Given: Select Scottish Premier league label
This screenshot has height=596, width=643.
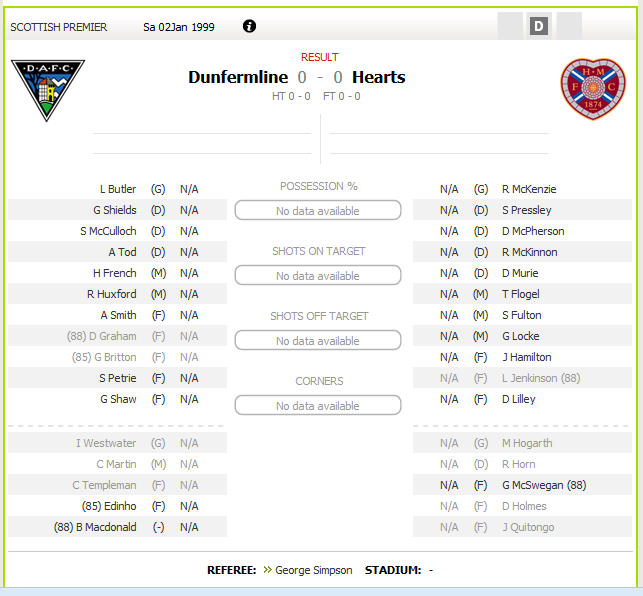Looking at the screenshot, I should click(x=59, y=27).
